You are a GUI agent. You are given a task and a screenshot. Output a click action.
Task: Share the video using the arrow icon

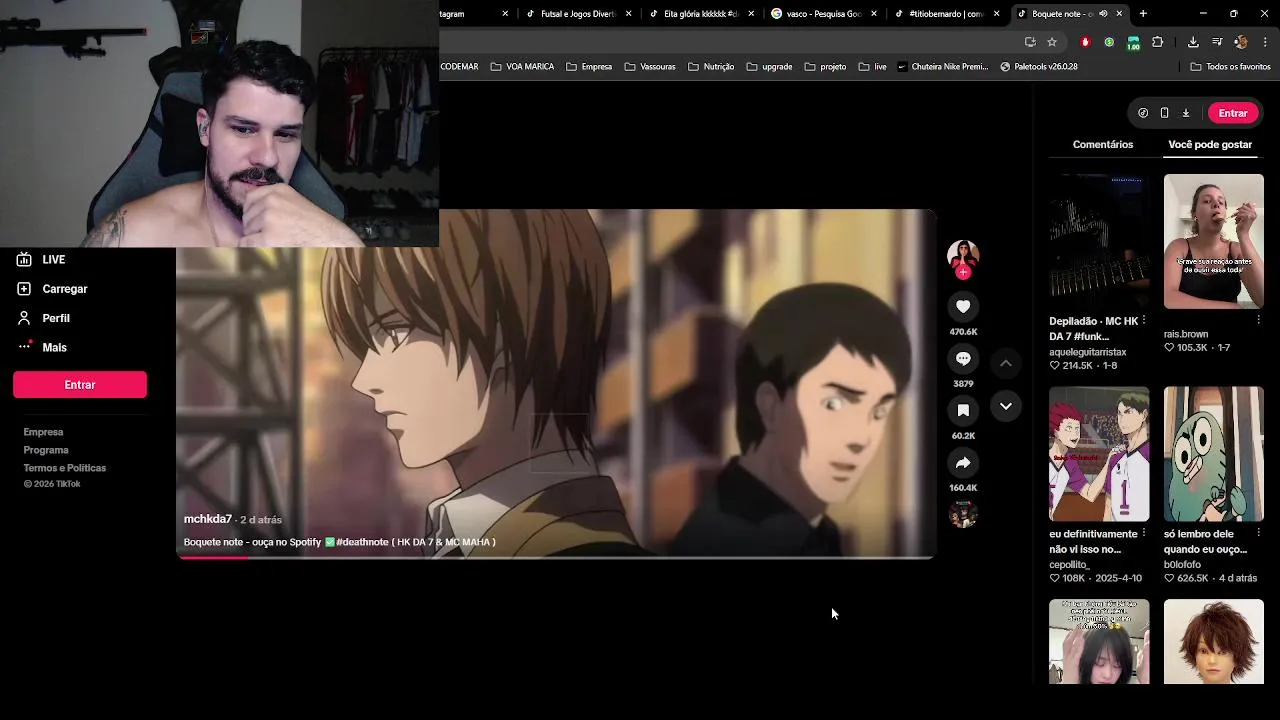pos(963,463)
